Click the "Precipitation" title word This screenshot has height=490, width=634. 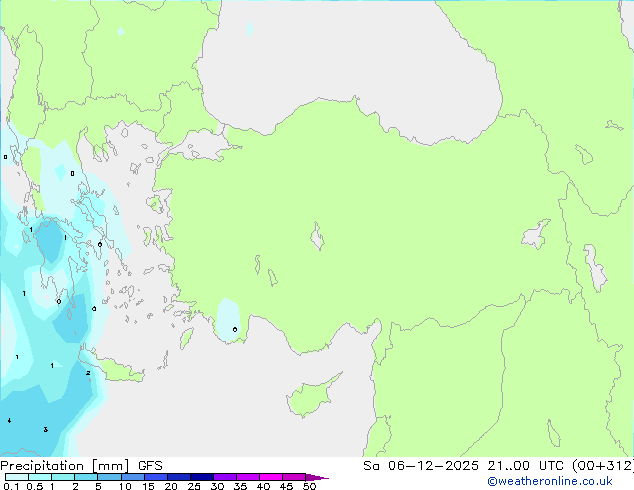(42, 466)
